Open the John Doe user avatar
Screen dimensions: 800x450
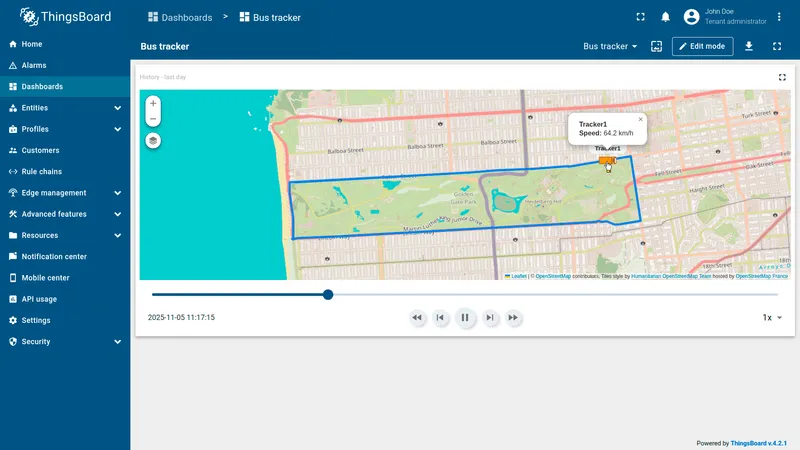691,17
